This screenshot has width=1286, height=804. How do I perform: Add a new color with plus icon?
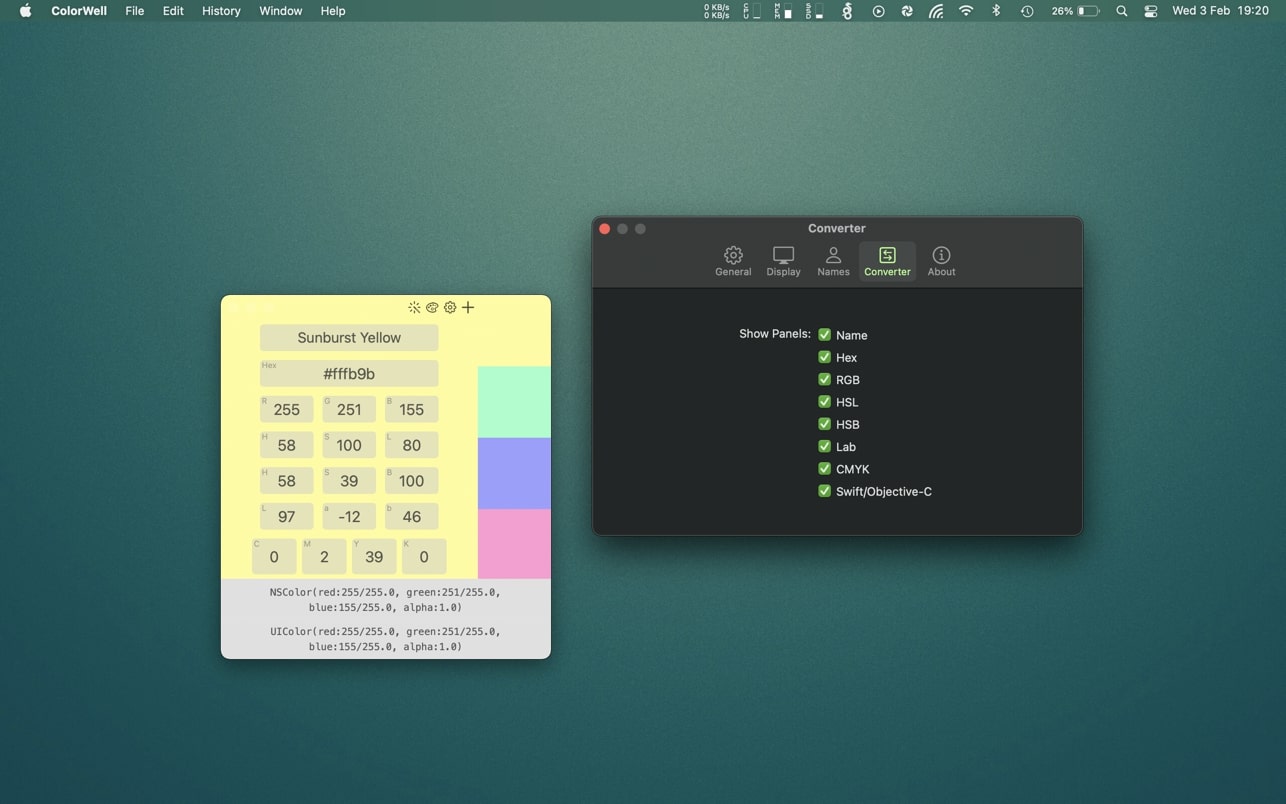468,307
